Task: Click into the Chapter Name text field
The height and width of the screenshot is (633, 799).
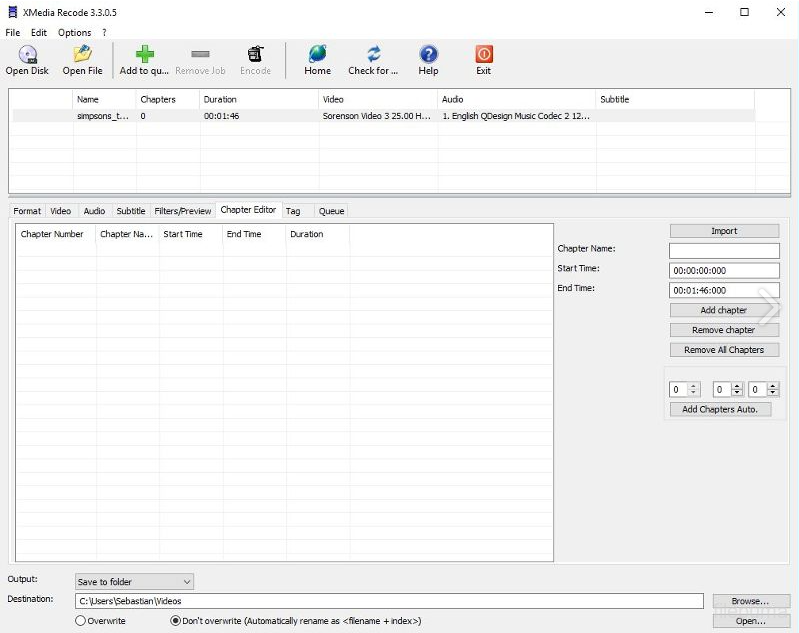Action: click(x=724, y=251)
